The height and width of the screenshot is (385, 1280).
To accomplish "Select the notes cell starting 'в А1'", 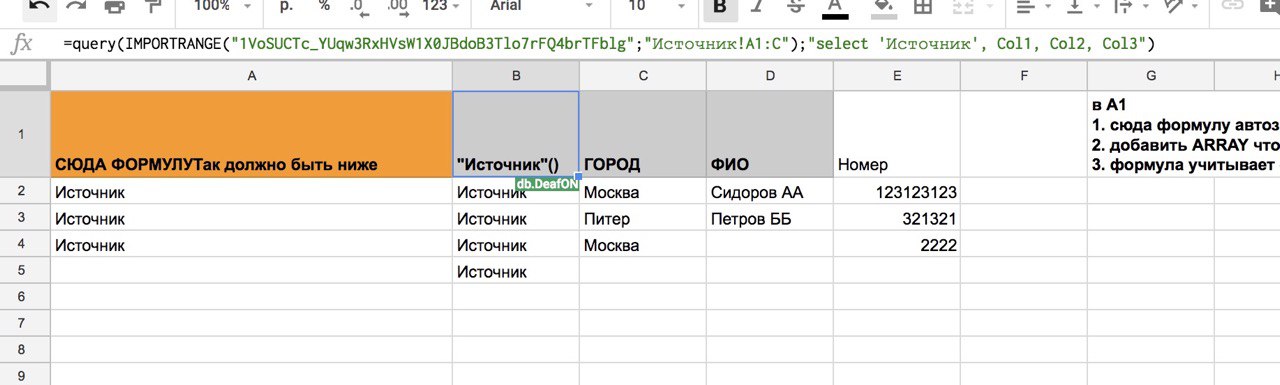I will click(1184, 134).
